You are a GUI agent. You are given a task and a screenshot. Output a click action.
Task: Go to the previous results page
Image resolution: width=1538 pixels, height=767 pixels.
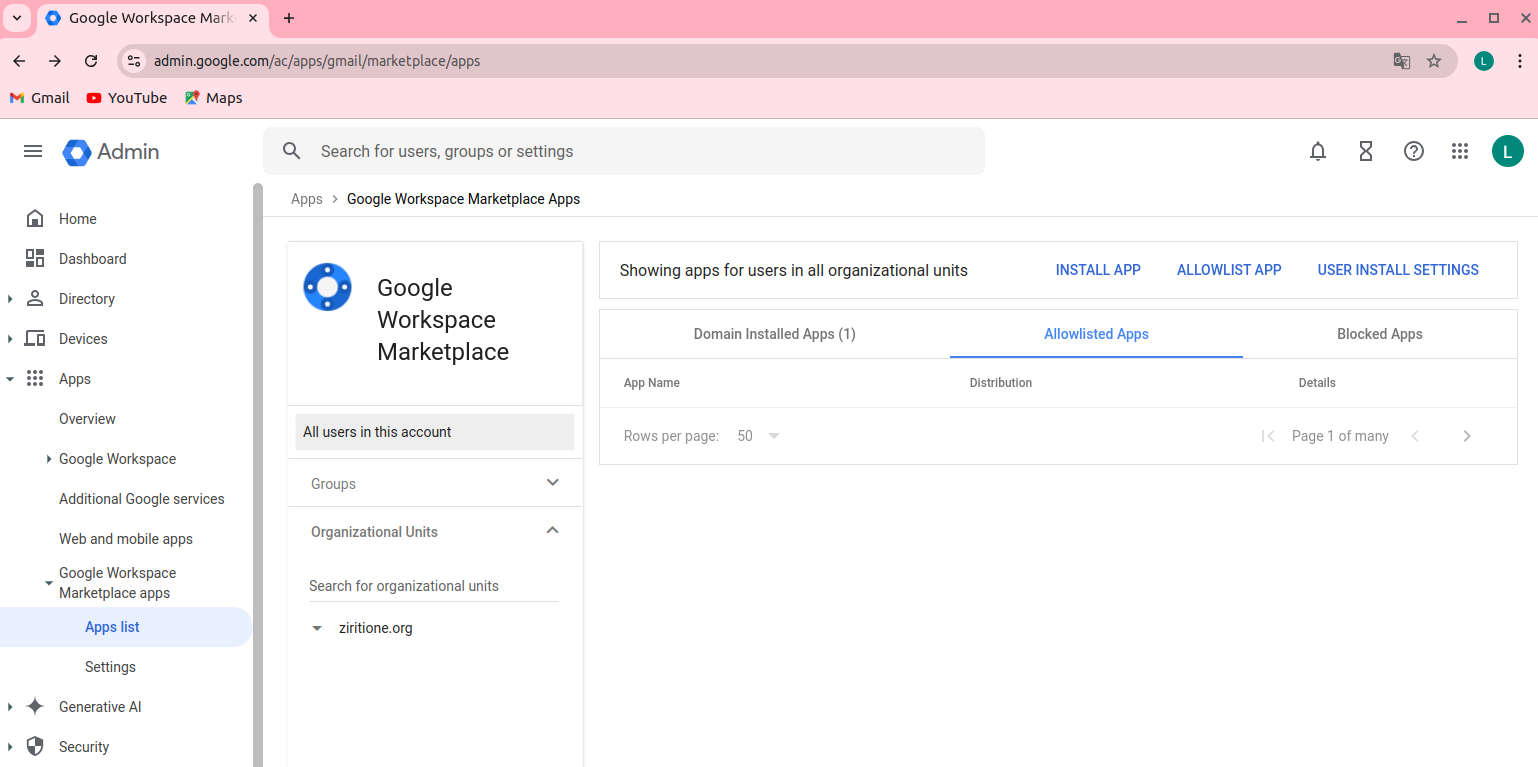(x=1415, y=436)
